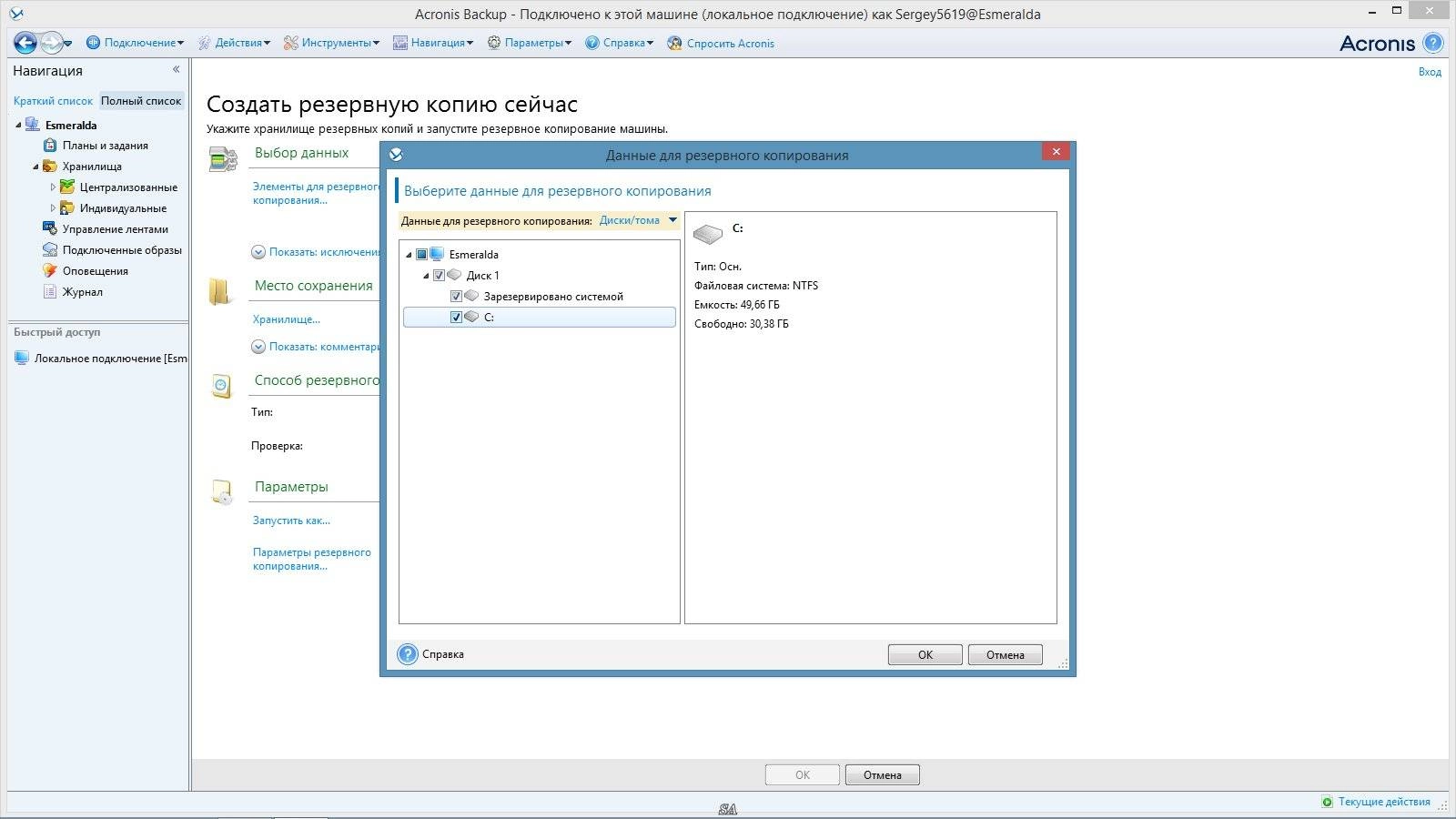Click Текущие действия in status bar
The image size is (1456, 819).
[x=1384, y=802]
